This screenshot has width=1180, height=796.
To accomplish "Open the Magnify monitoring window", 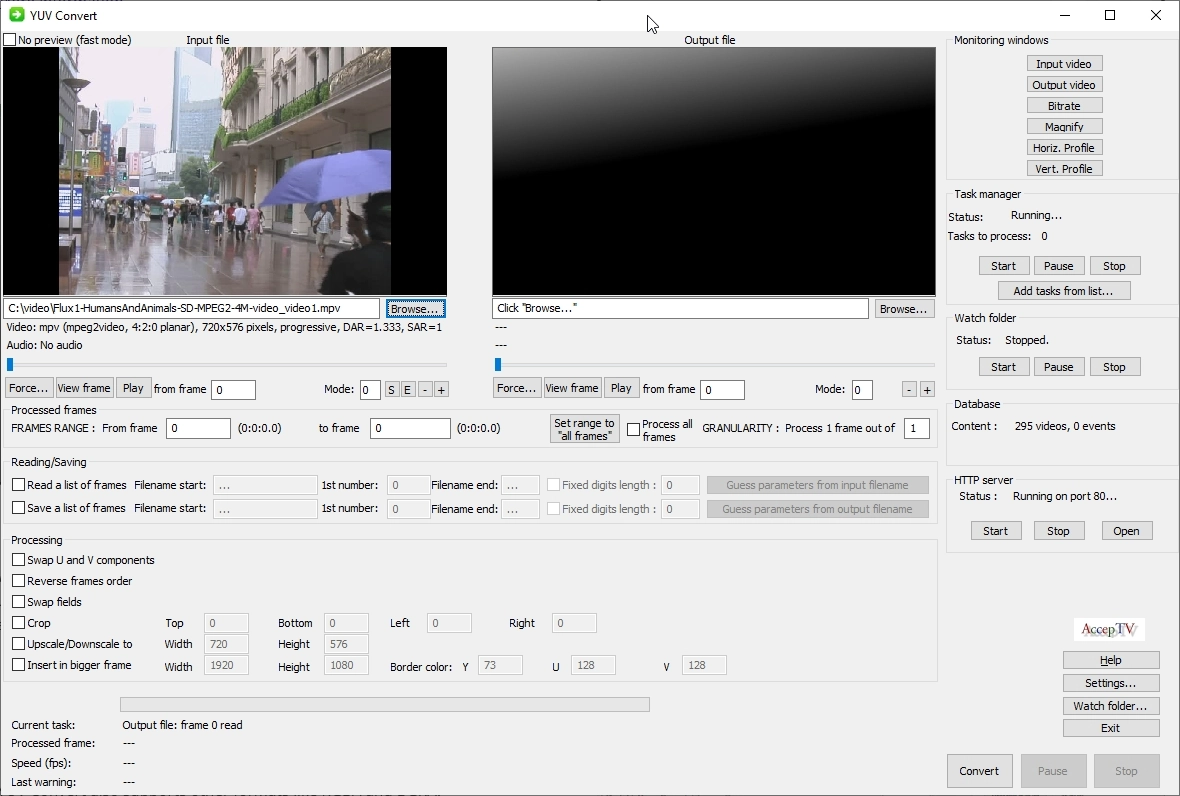I will [1064, 127].
